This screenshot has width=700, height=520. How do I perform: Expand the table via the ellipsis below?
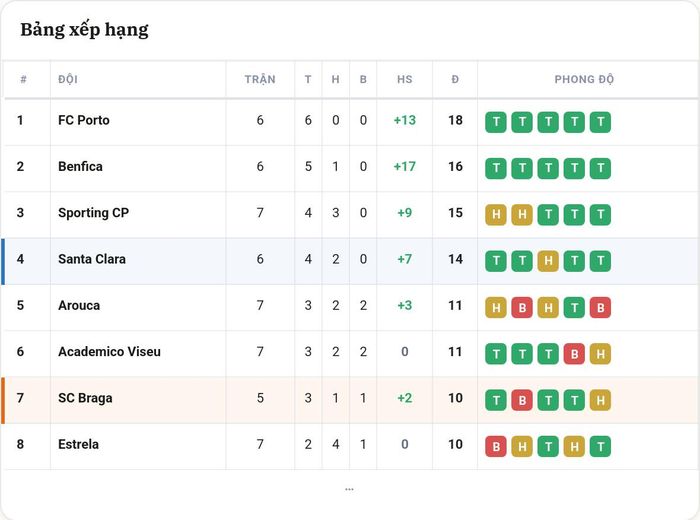pos(349,489)
